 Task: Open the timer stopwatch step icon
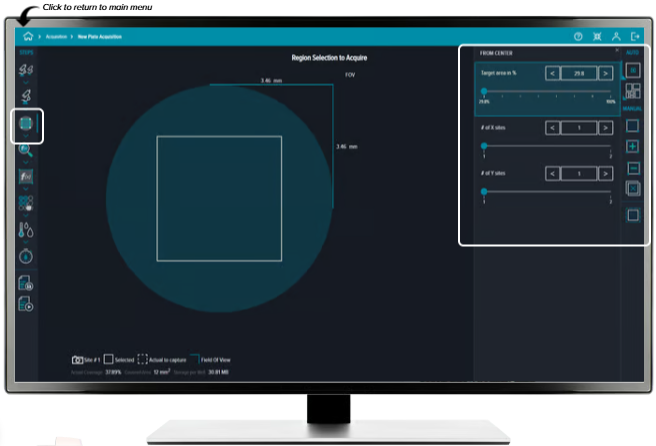(26, 256)
